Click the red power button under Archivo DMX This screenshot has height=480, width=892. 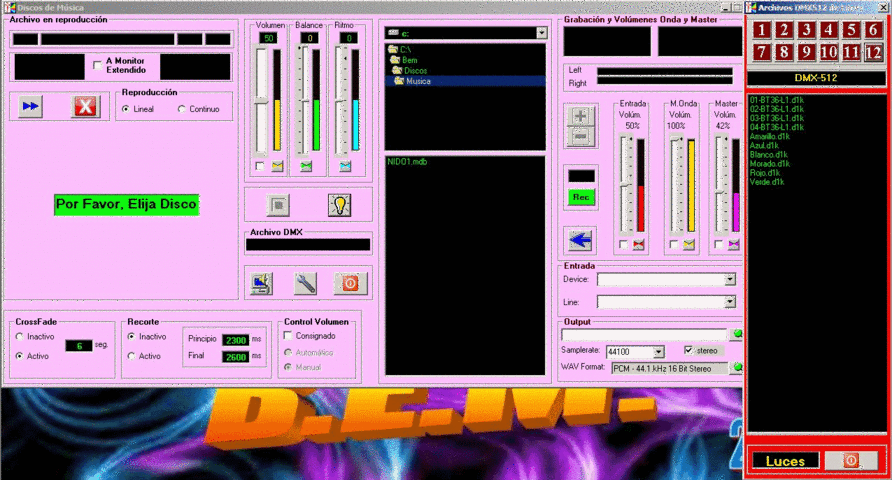coord(350,283)
